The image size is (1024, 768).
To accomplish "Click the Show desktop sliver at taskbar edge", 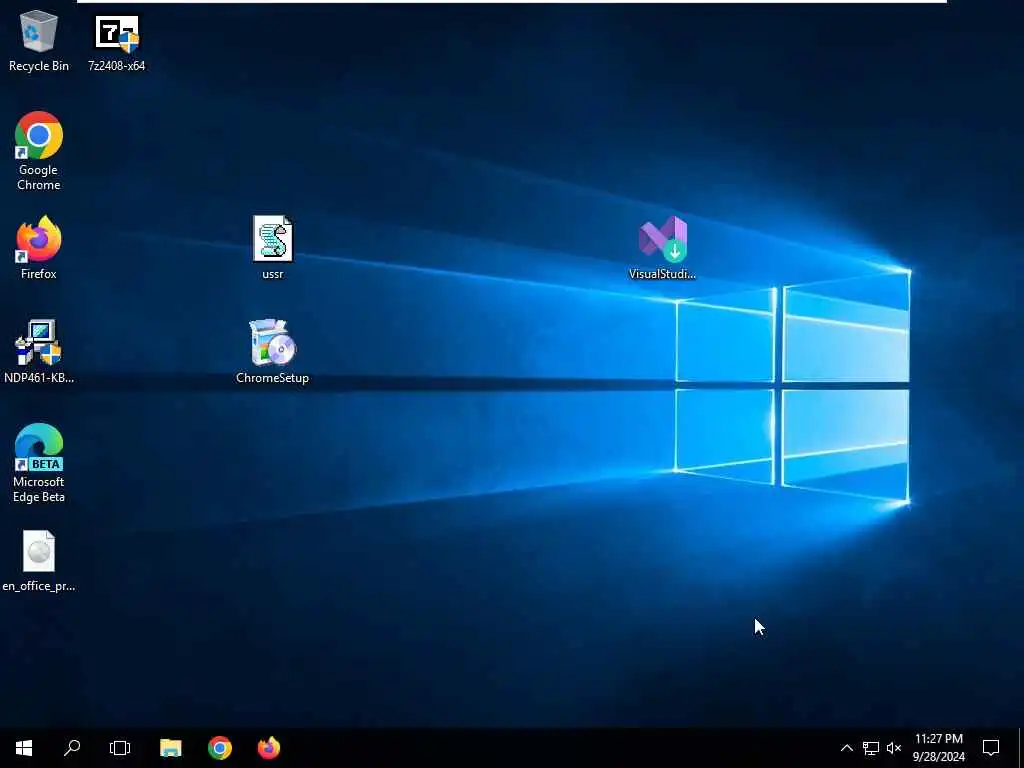I will (x=1021, y=748).
